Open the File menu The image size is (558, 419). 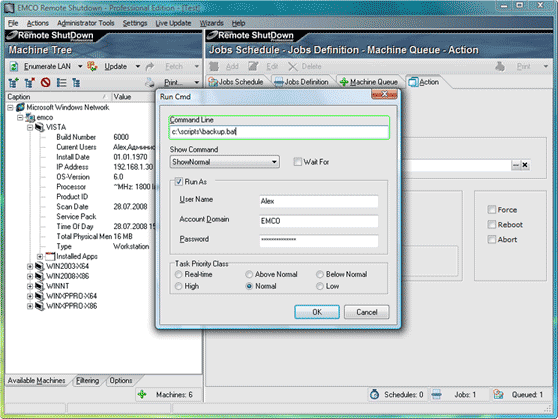click(x=13, y=23)
